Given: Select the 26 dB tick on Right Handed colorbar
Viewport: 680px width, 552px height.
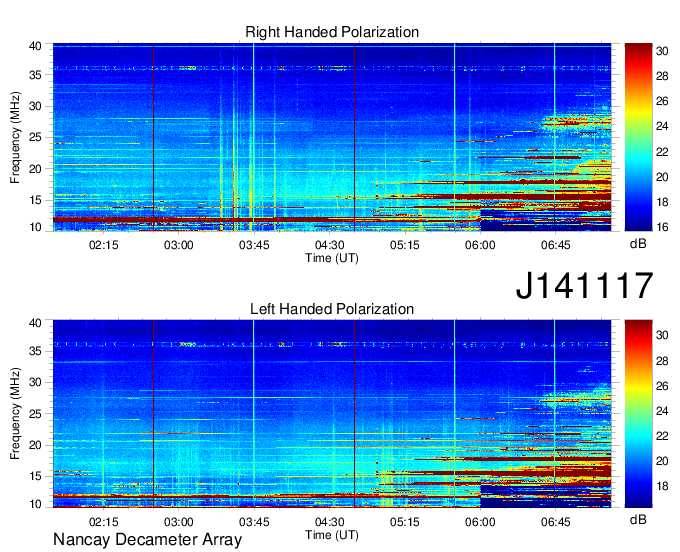Looking at the screenshot, I should [662, 101].
